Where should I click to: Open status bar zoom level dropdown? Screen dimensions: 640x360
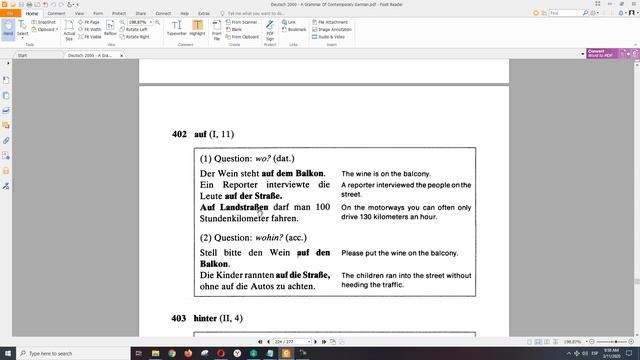[x=587, y=342]
